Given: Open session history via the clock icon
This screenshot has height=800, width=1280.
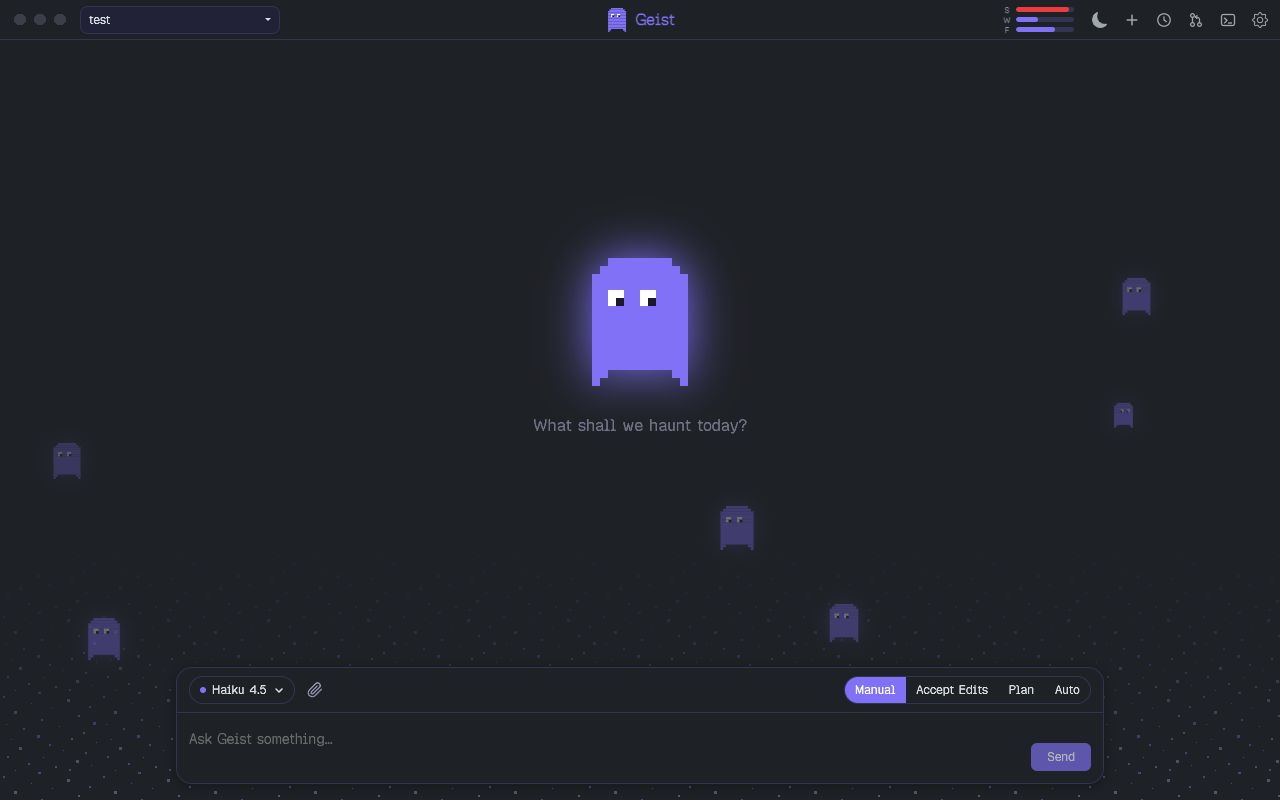Looking at the screenshot, I should [x=1164, y=20].
